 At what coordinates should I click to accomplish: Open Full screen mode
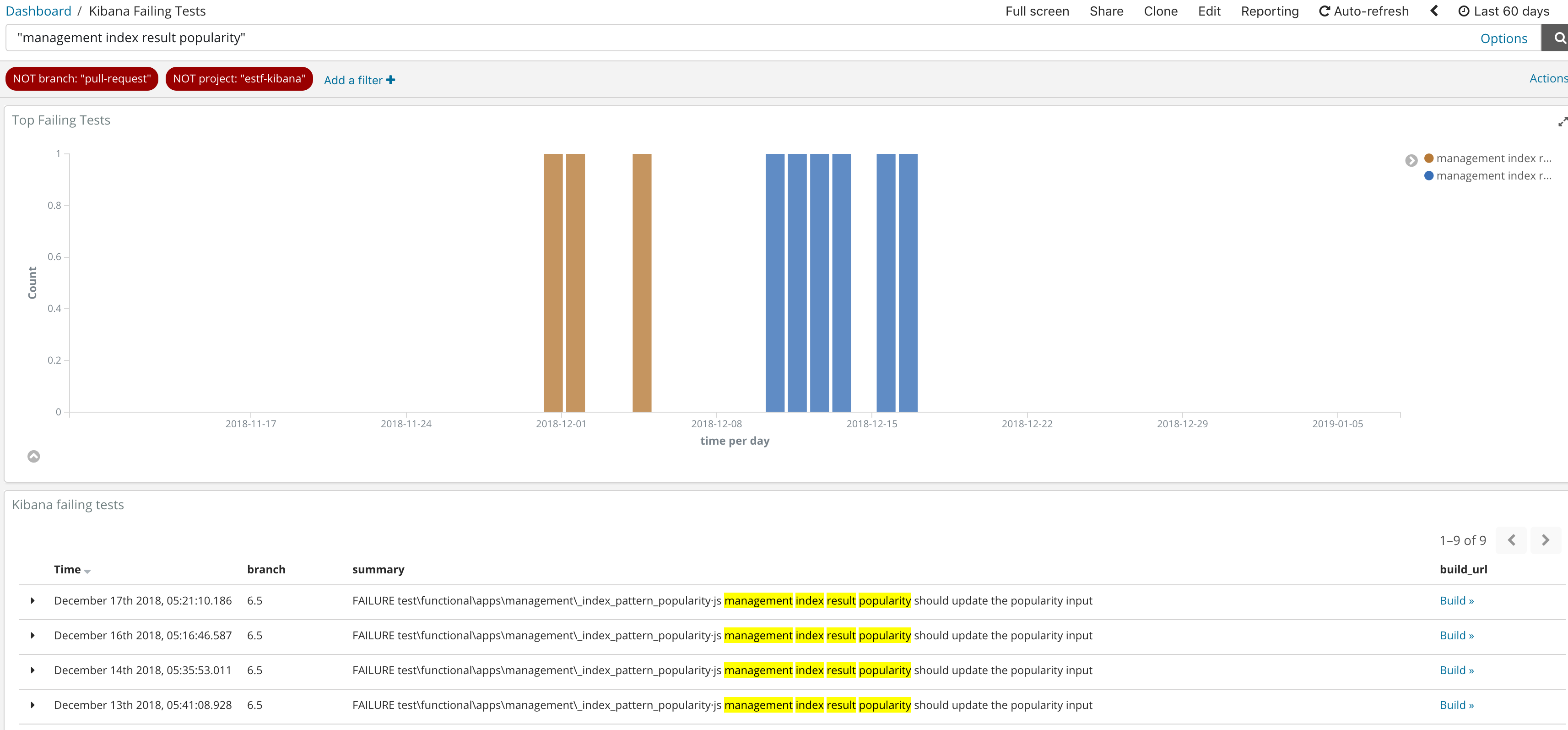pyautogui.click(x=1037, y=11)
